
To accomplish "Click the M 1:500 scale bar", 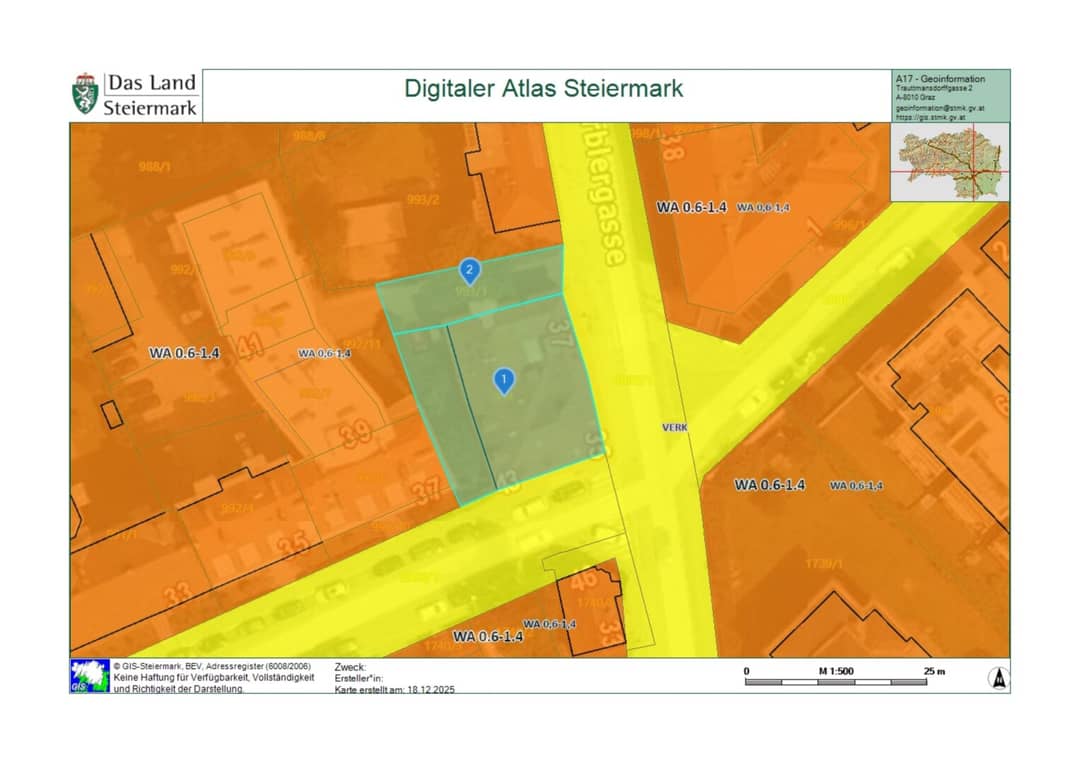I will pyautogui.click(x=836, y=676).
